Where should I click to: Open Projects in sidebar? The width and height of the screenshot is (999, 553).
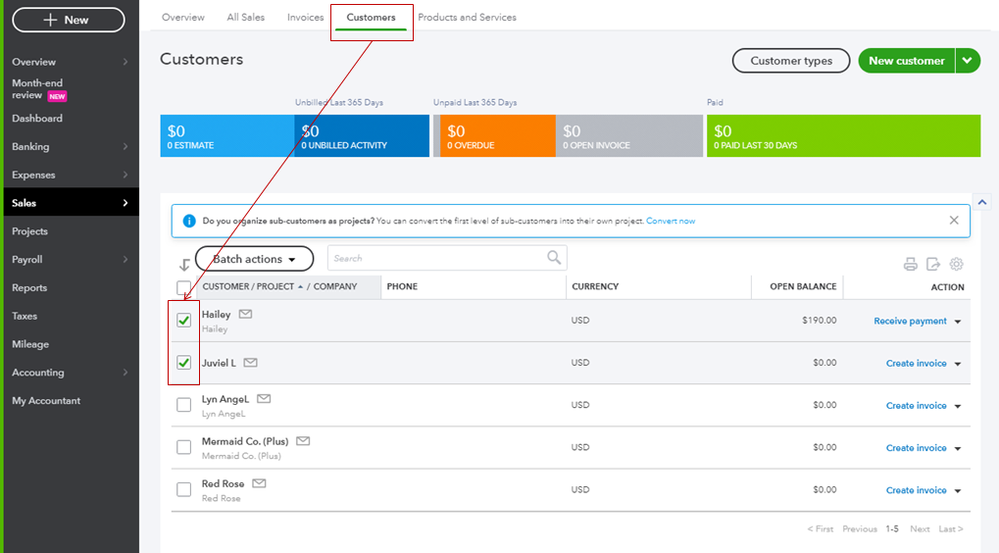click(29, 231)
